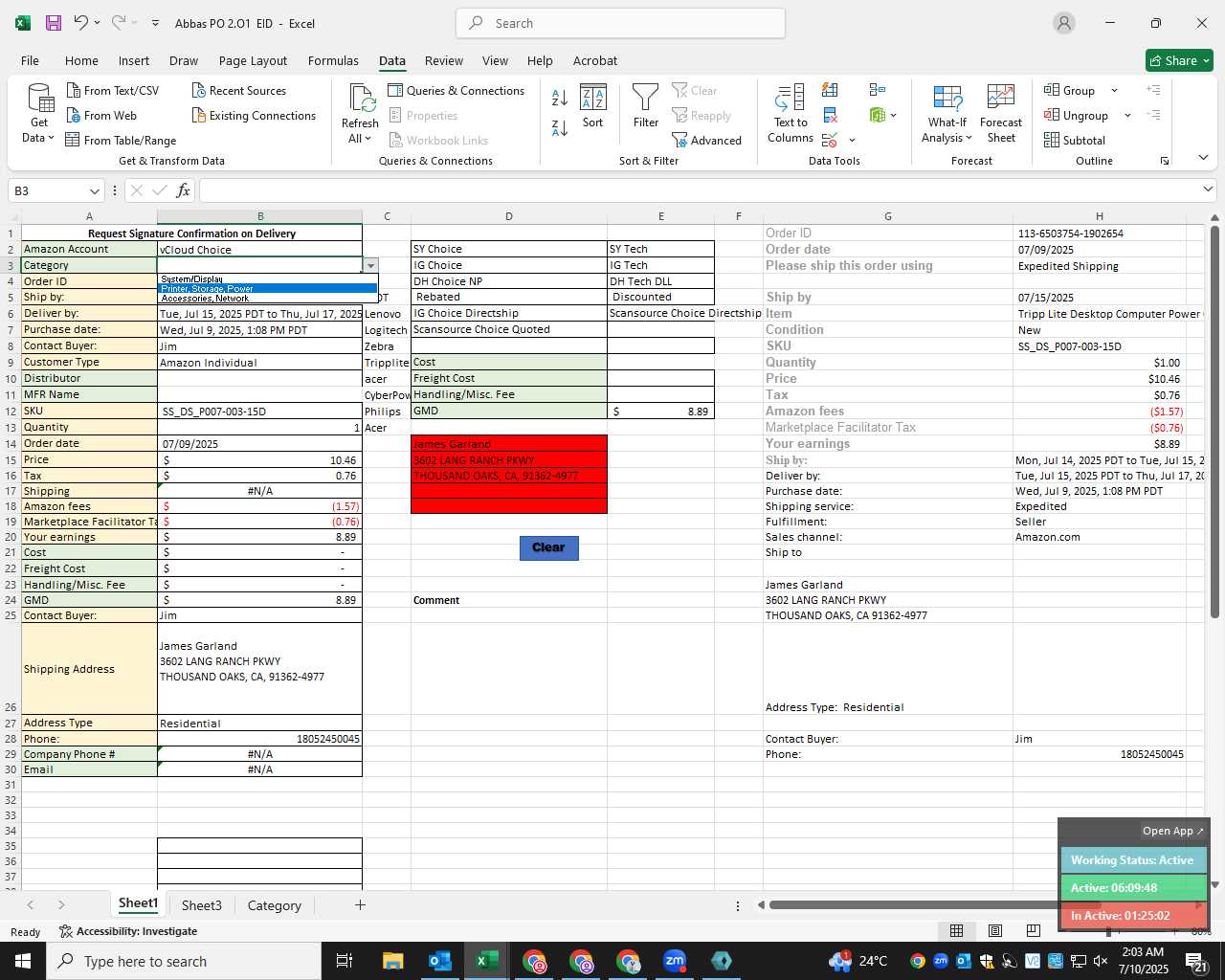Screen dimensions: 1225x980
Task: Click From Web in ribbon
Action: coord(101,115)
